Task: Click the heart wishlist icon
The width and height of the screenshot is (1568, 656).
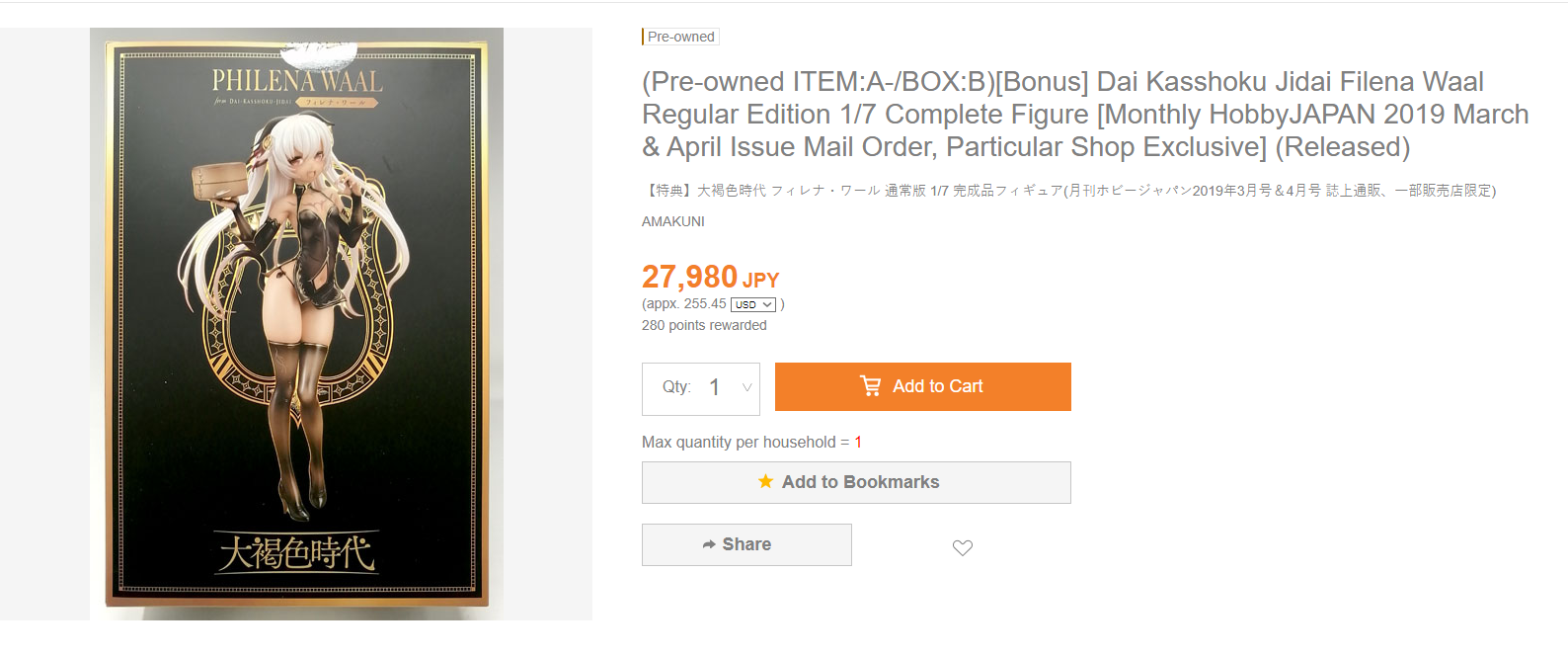Action: tap(963, 547)
